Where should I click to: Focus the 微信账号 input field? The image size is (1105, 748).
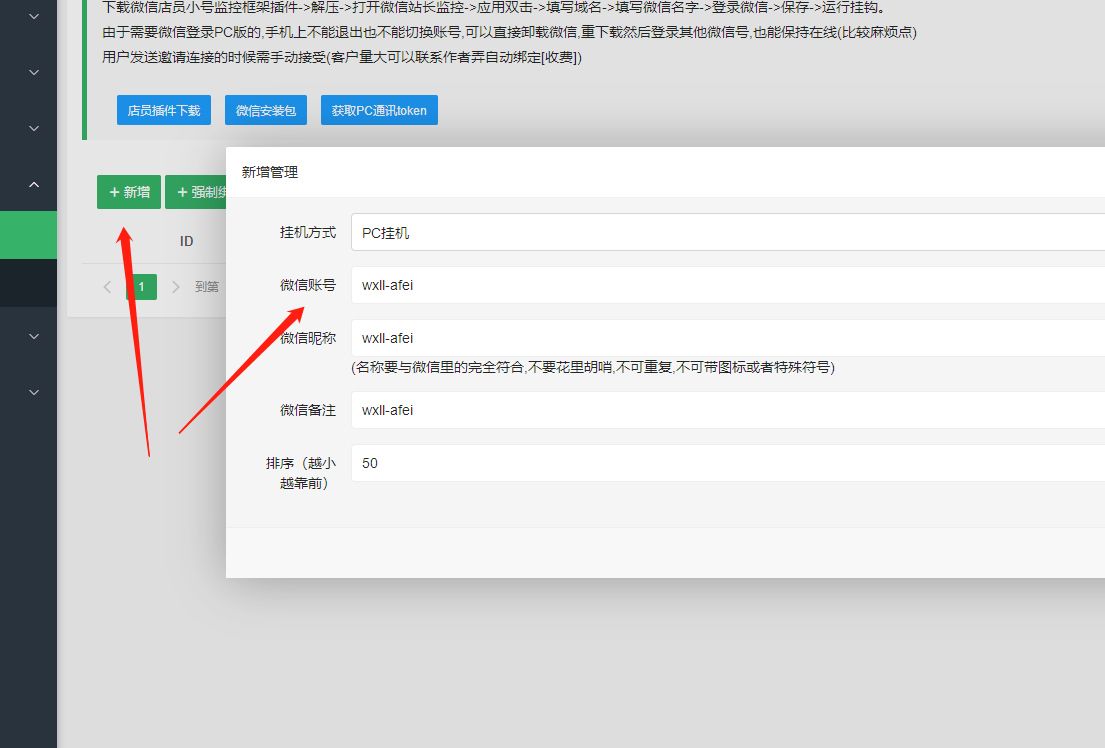pos(727,285)
